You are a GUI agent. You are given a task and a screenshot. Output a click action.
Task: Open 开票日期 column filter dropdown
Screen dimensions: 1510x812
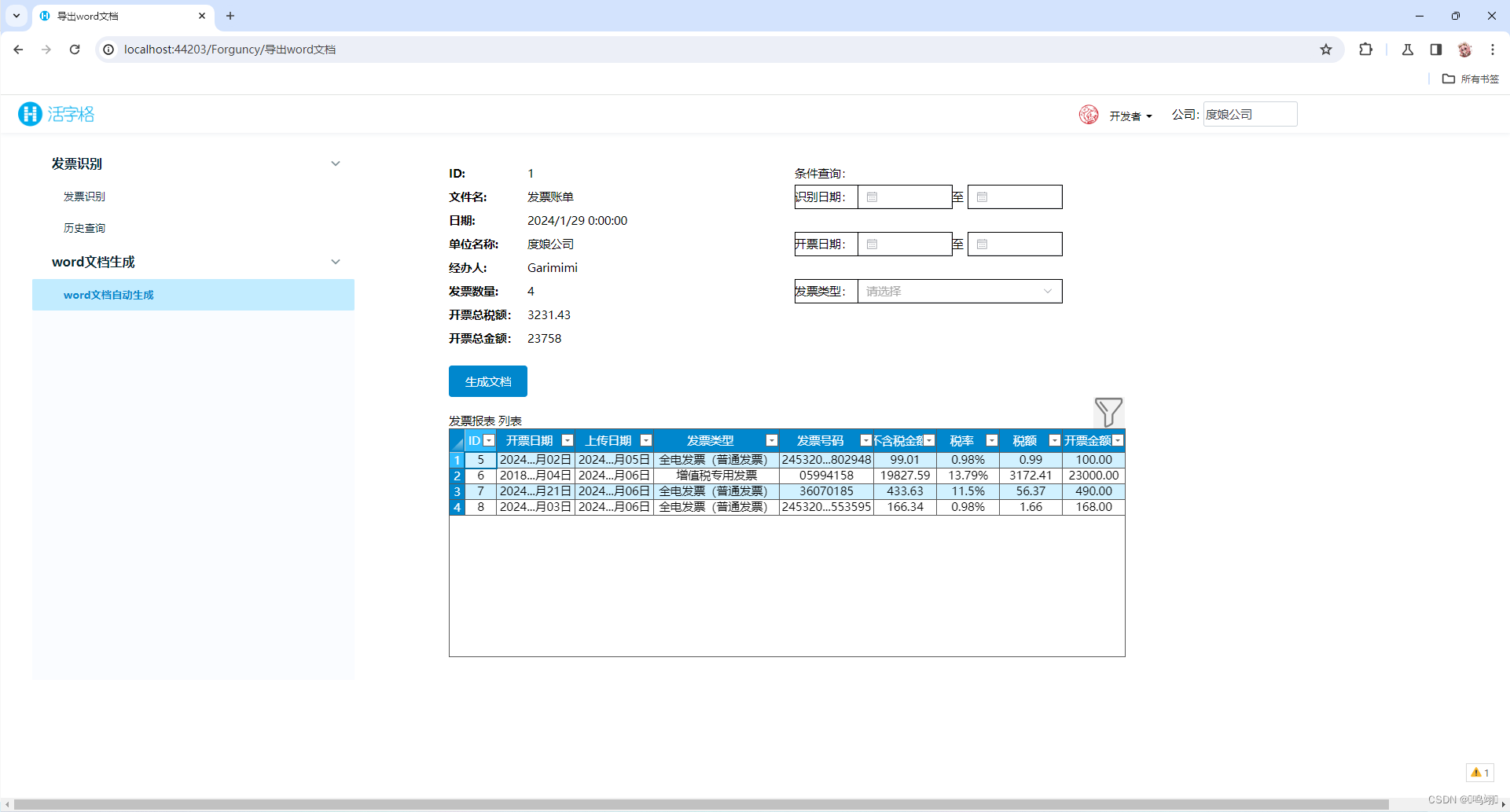click(x=568, y=441)
